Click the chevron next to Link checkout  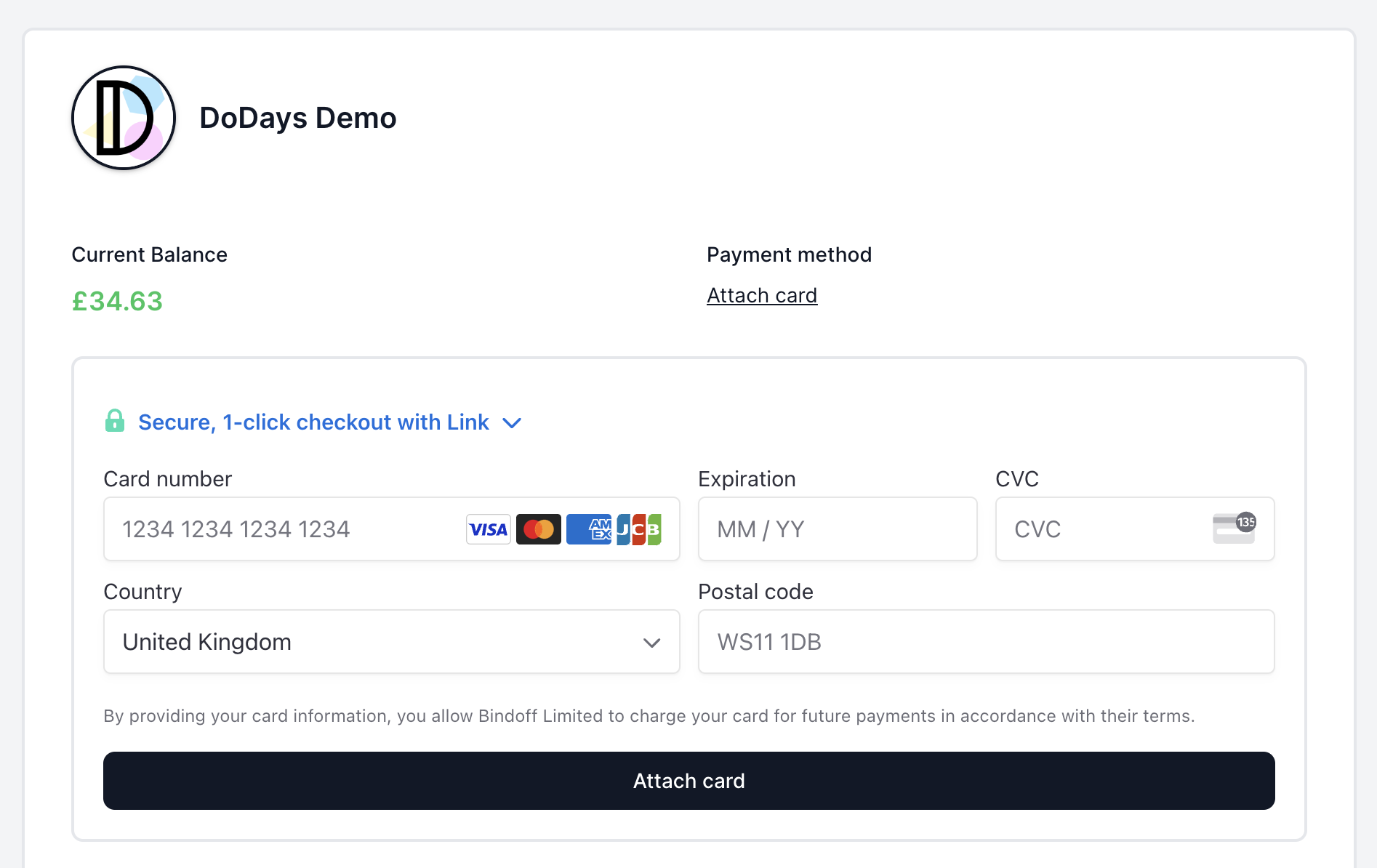(x=512, y=422)
